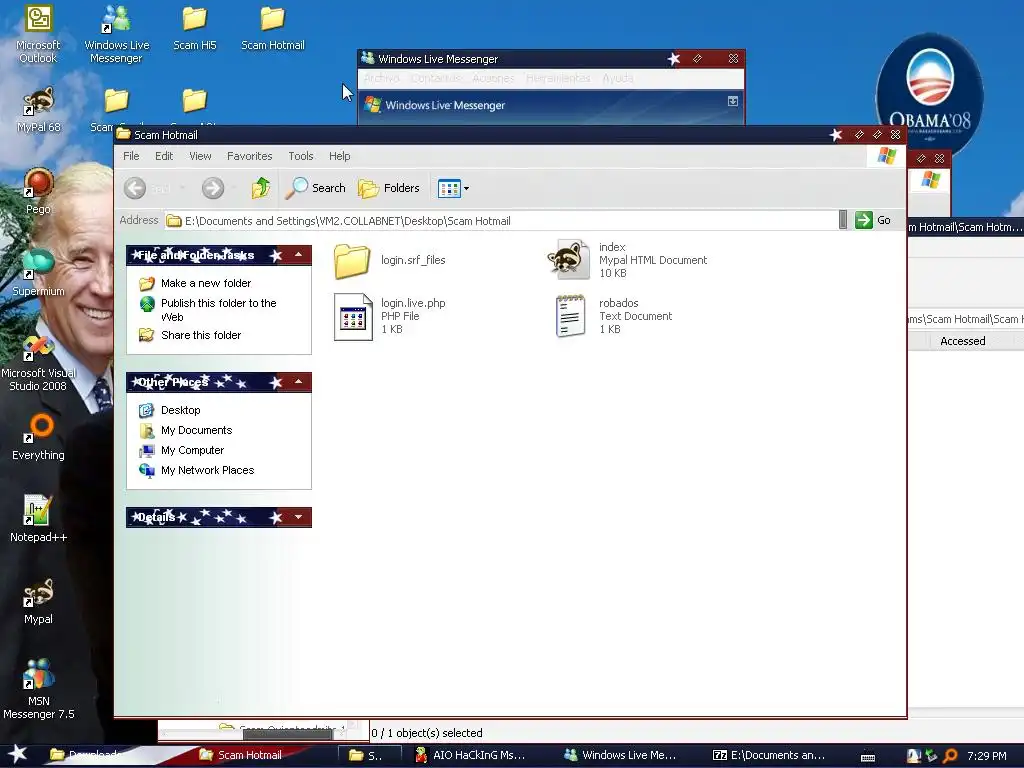Click the keyboard icon near system tray

[x=868, y=757]
